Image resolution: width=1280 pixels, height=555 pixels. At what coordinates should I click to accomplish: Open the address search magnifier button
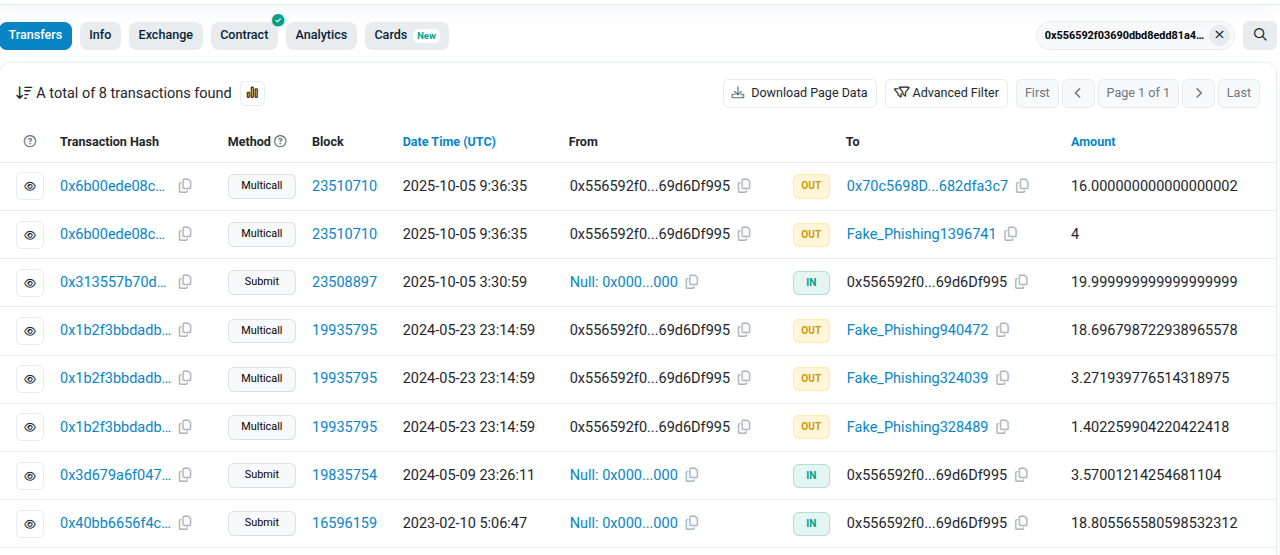[1259, 35]
